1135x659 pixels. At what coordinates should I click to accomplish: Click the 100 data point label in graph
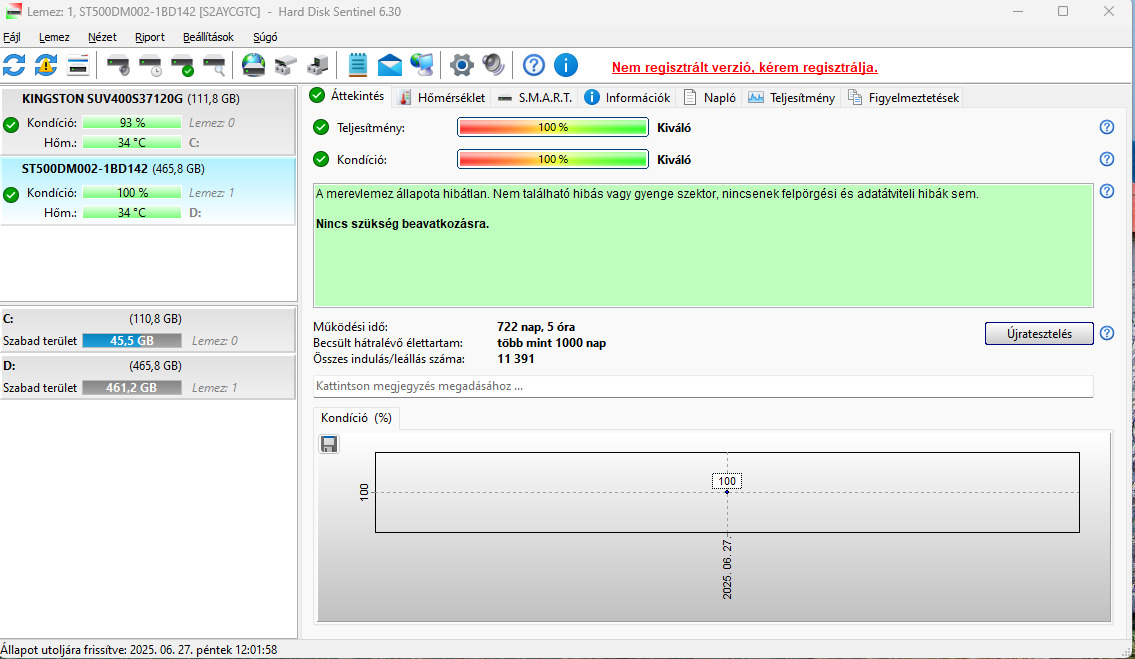(x=727, y=481)
